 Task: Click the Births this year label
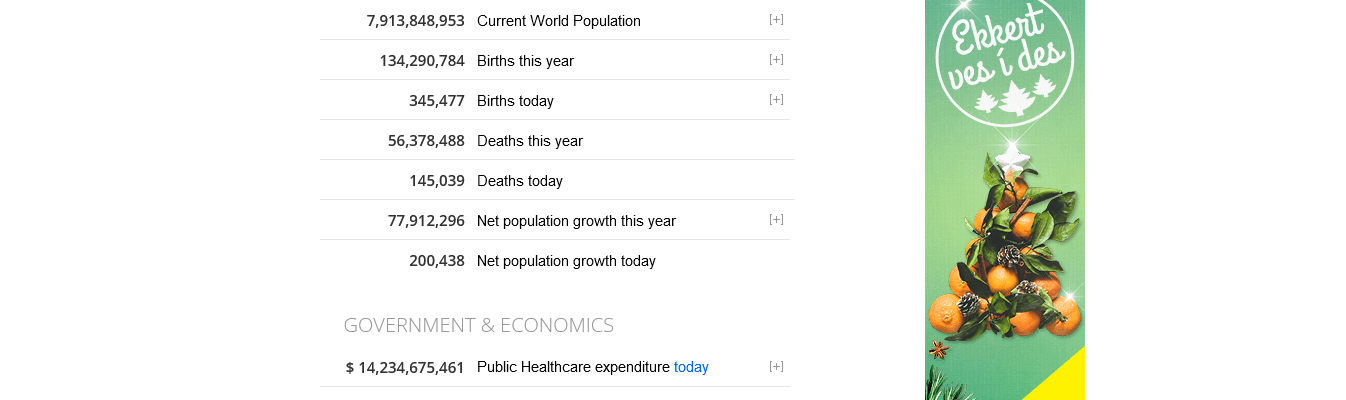(525, 61)
